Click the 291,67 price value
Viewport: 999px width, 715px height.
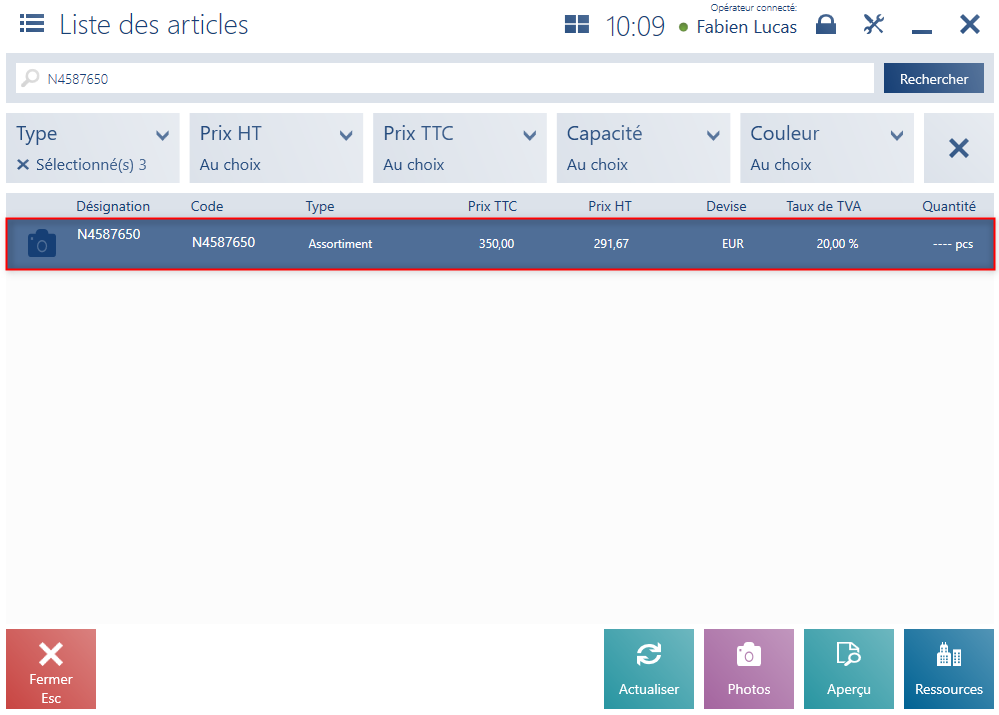point(611,243)
